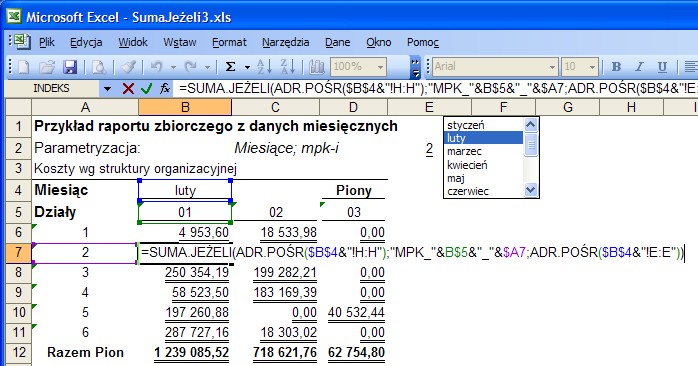This screenshot has height=366, width=698.
Task: Toggle Bold formatting
Action: tap(617, 67)
